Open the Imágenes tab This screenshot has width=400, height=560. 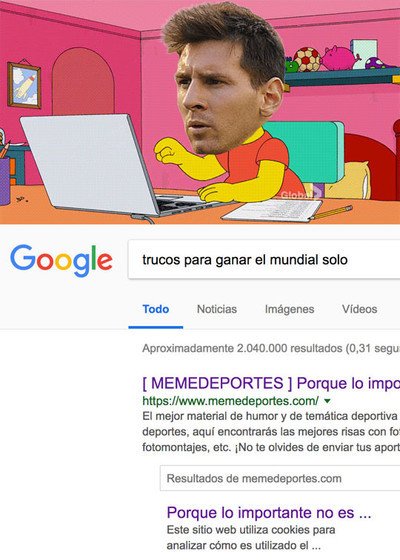point(289,309)
